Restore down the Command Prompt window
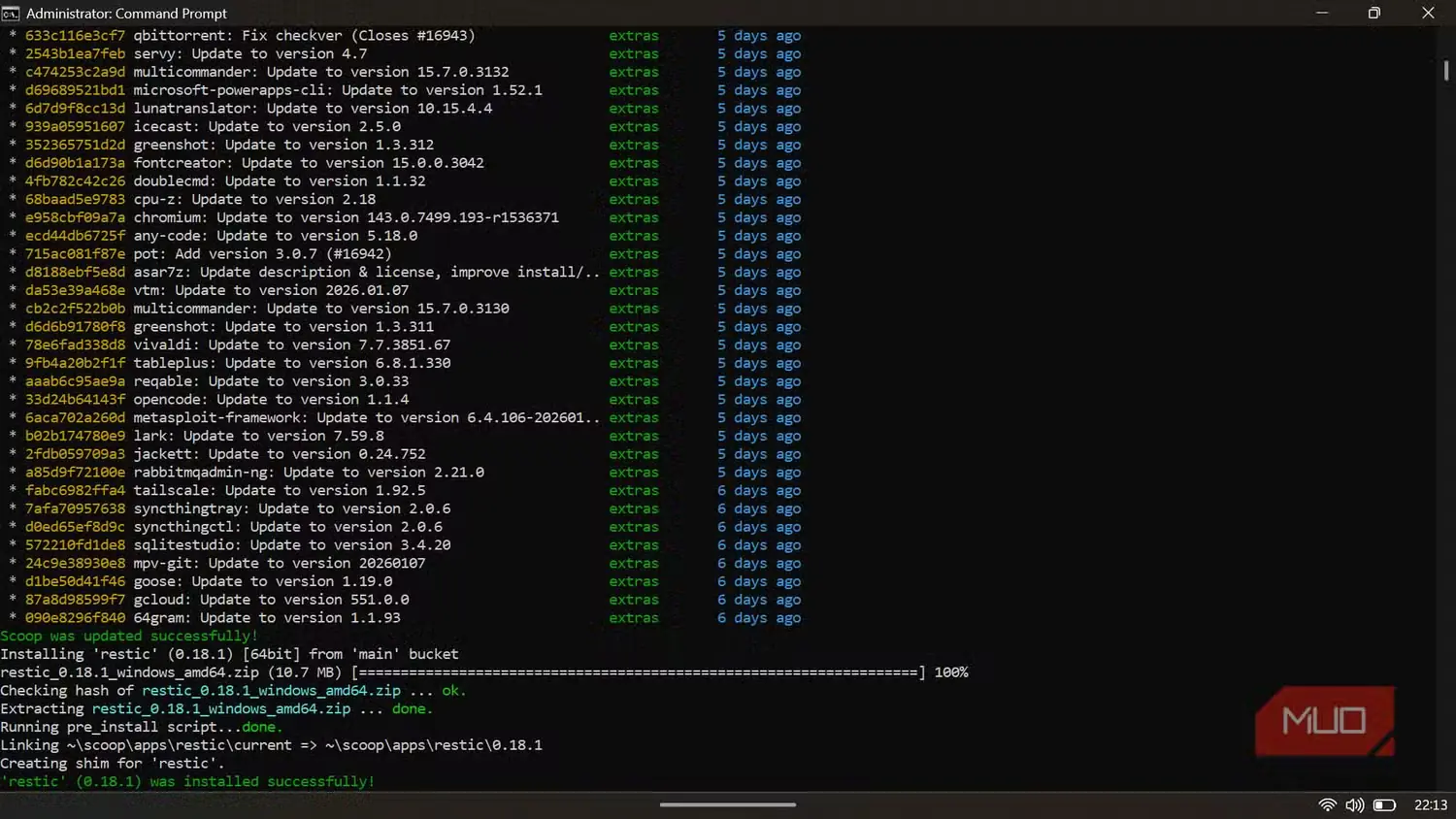The image size is (1456, 819). (1374, 13)
